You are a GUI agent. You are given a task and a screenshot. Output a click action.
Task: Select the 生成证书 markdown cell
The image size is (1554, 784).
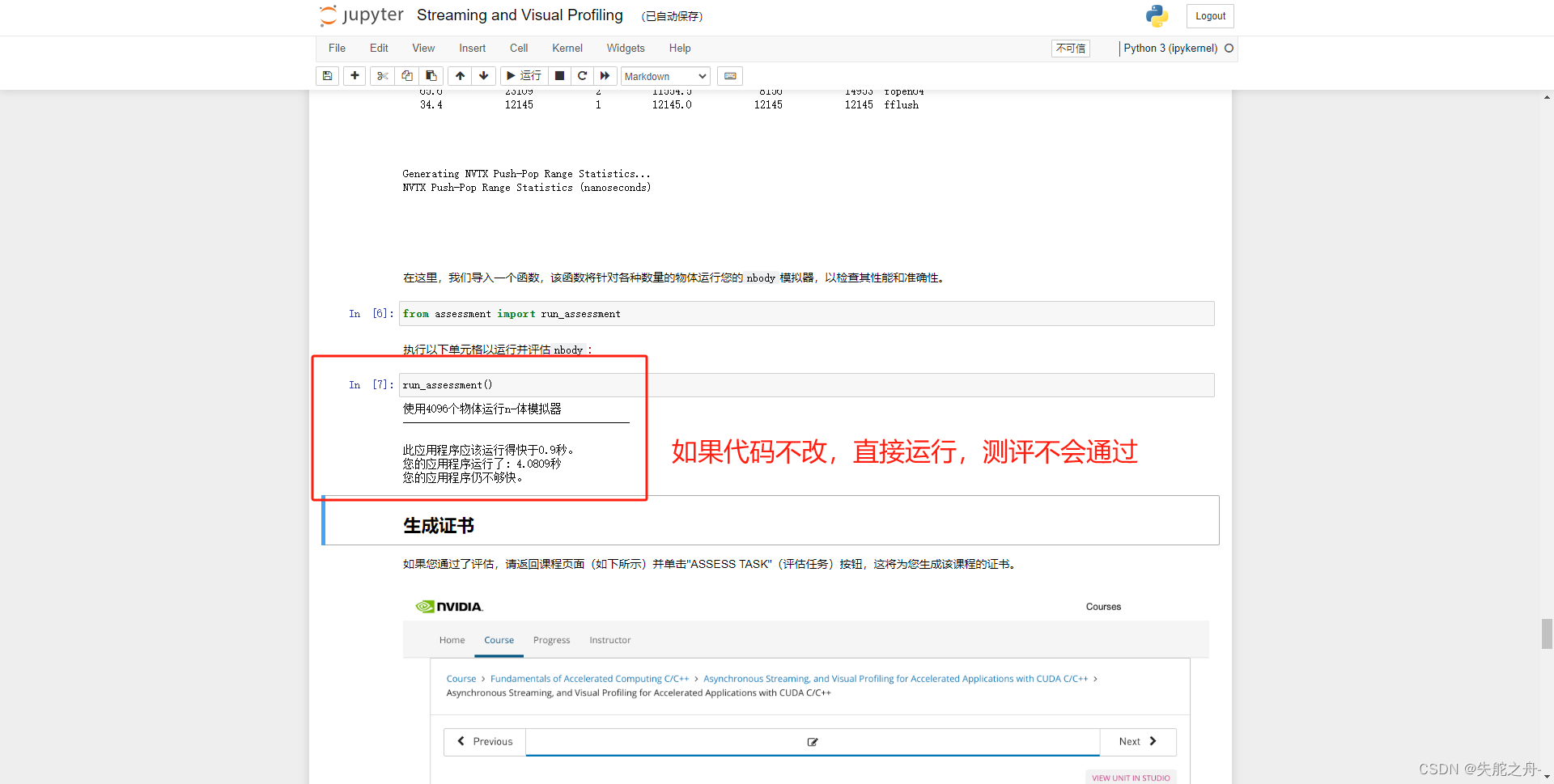(771, 520)
